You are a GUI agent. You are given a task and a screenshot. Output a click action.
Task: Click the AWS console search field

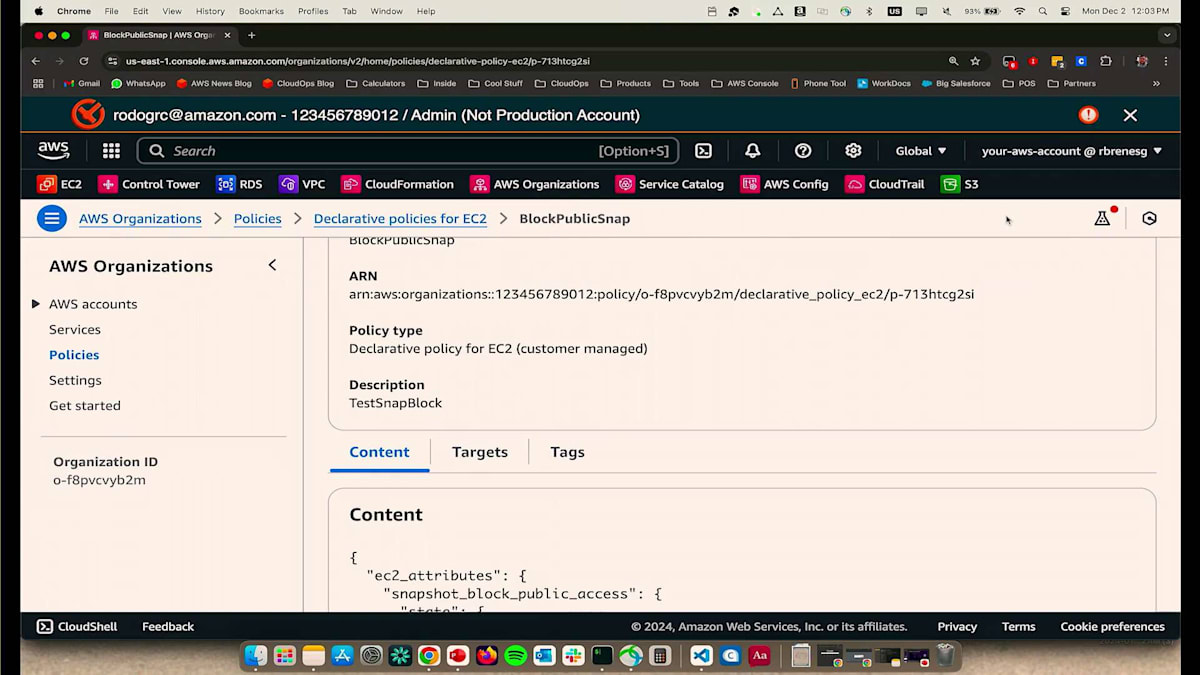tap(408, 151)
